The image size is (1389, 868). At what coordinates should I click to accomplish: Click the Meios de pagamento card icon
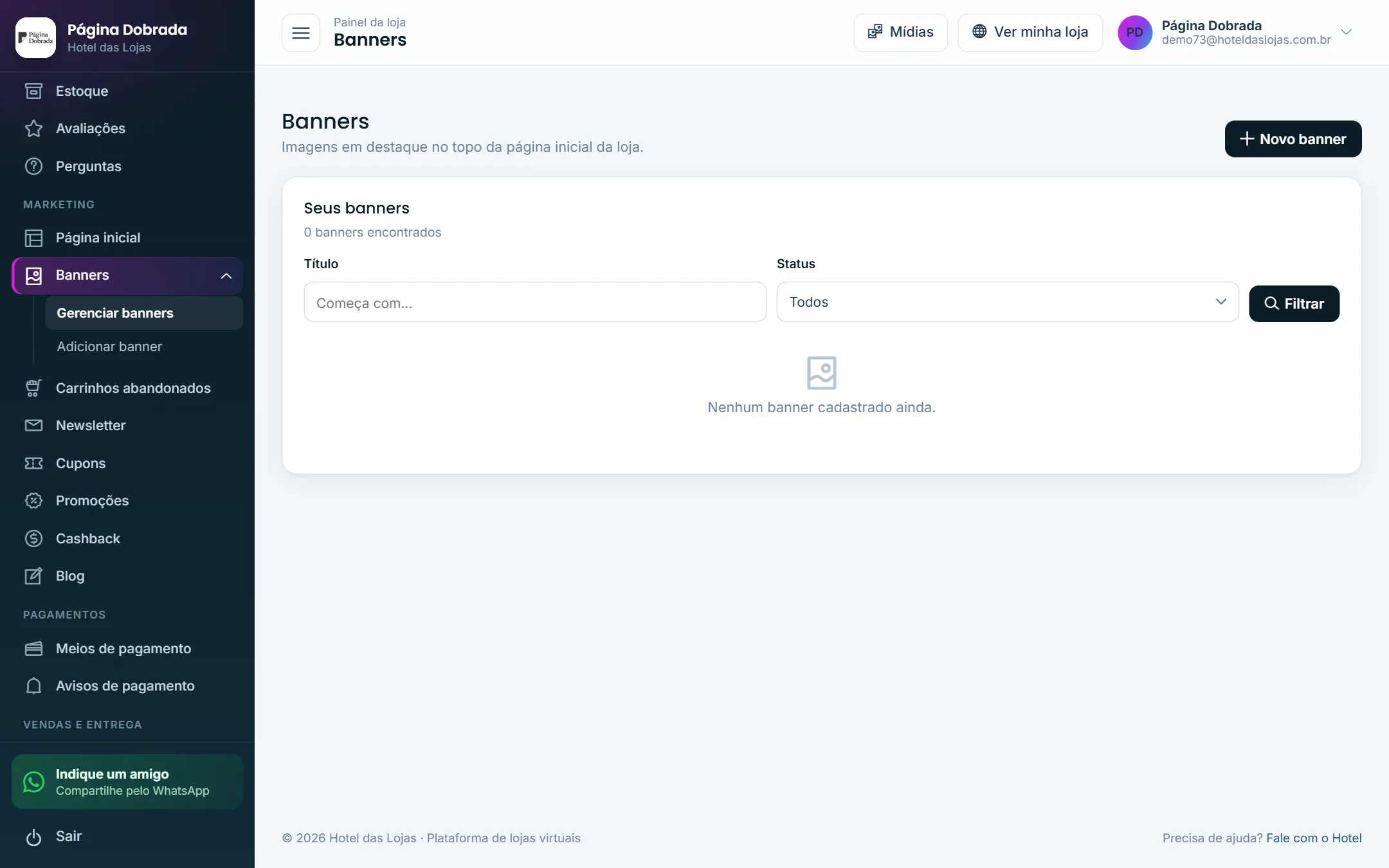tap(33, 649)
